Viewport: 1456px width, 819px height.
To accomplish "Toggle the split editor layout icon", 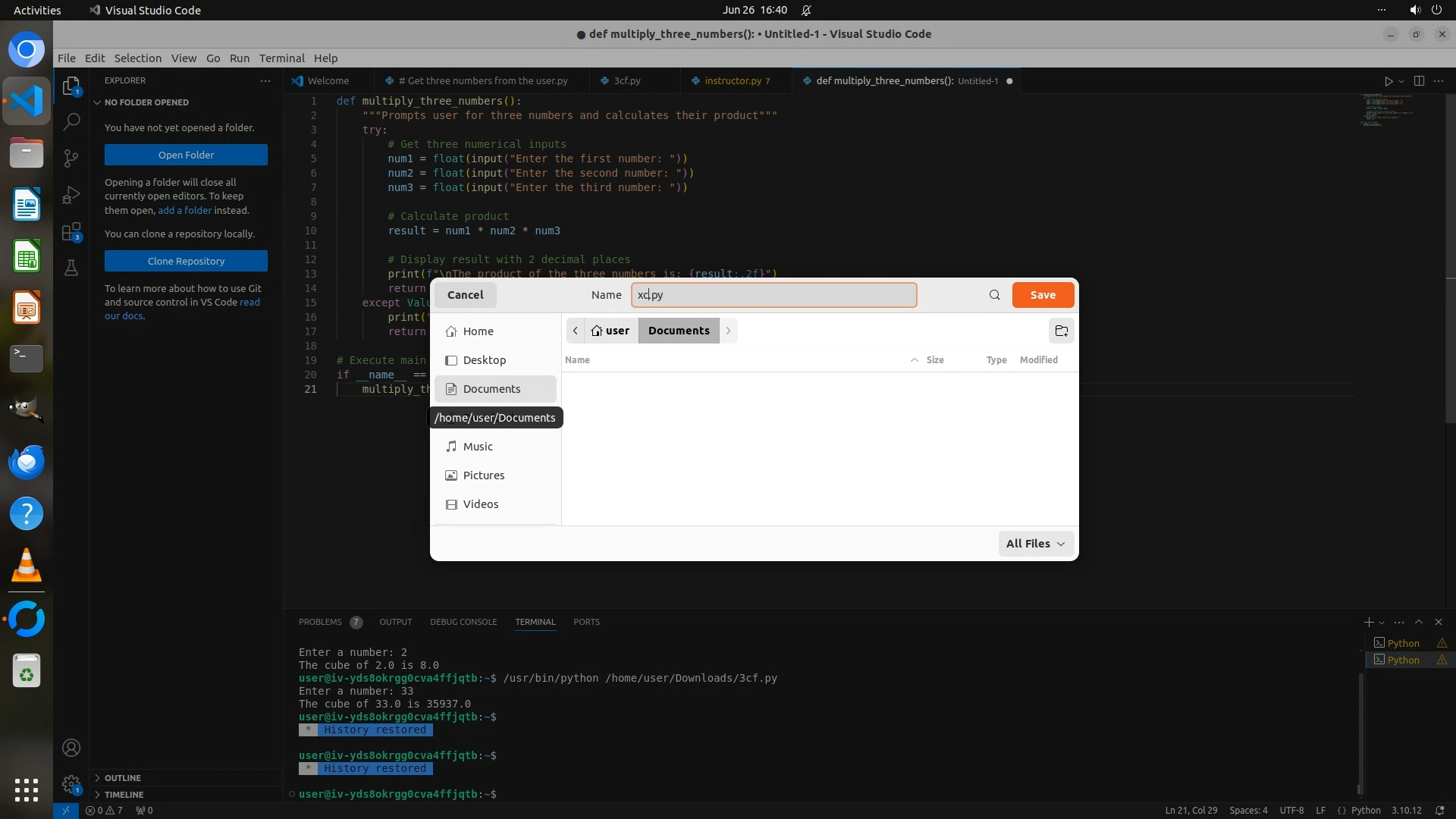I will coord(1419,81).
